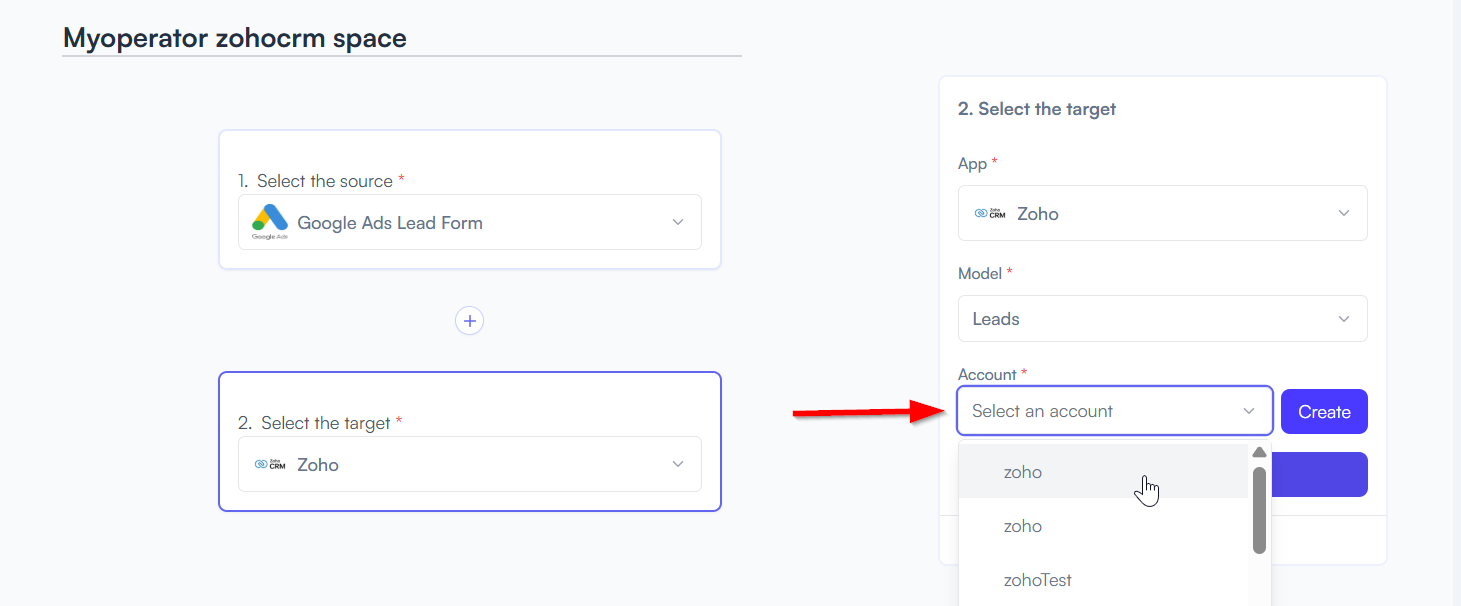This screenshot has width=1461, height=606.
Task: Click the Myoperator zohocrm space title
Action: 235,38
